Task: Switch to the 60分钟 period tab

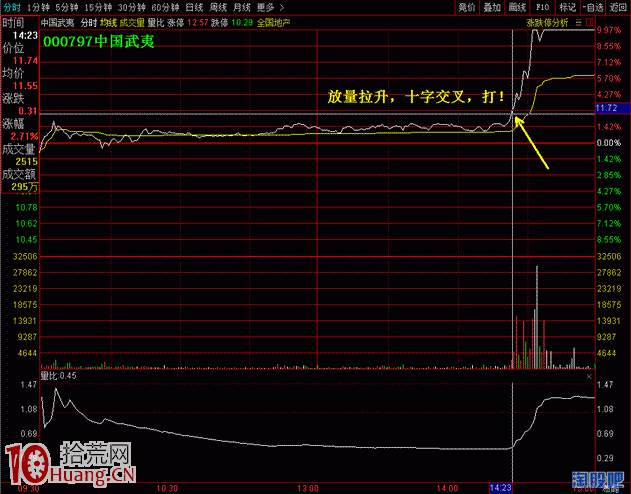Action: click(x=165, y=7)
